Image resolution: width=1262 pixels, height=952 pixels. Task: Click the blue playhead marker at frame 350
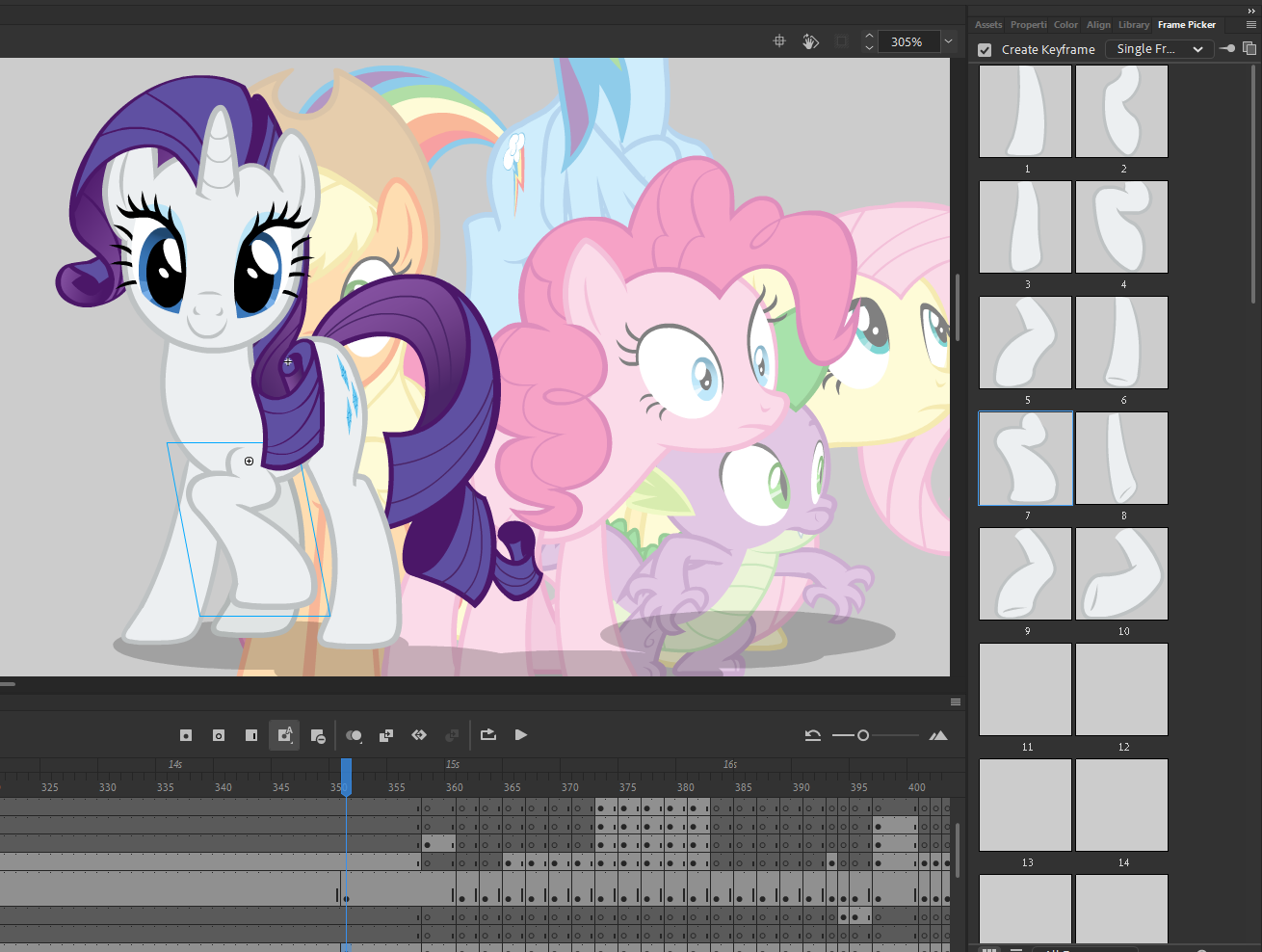(346, 777)
